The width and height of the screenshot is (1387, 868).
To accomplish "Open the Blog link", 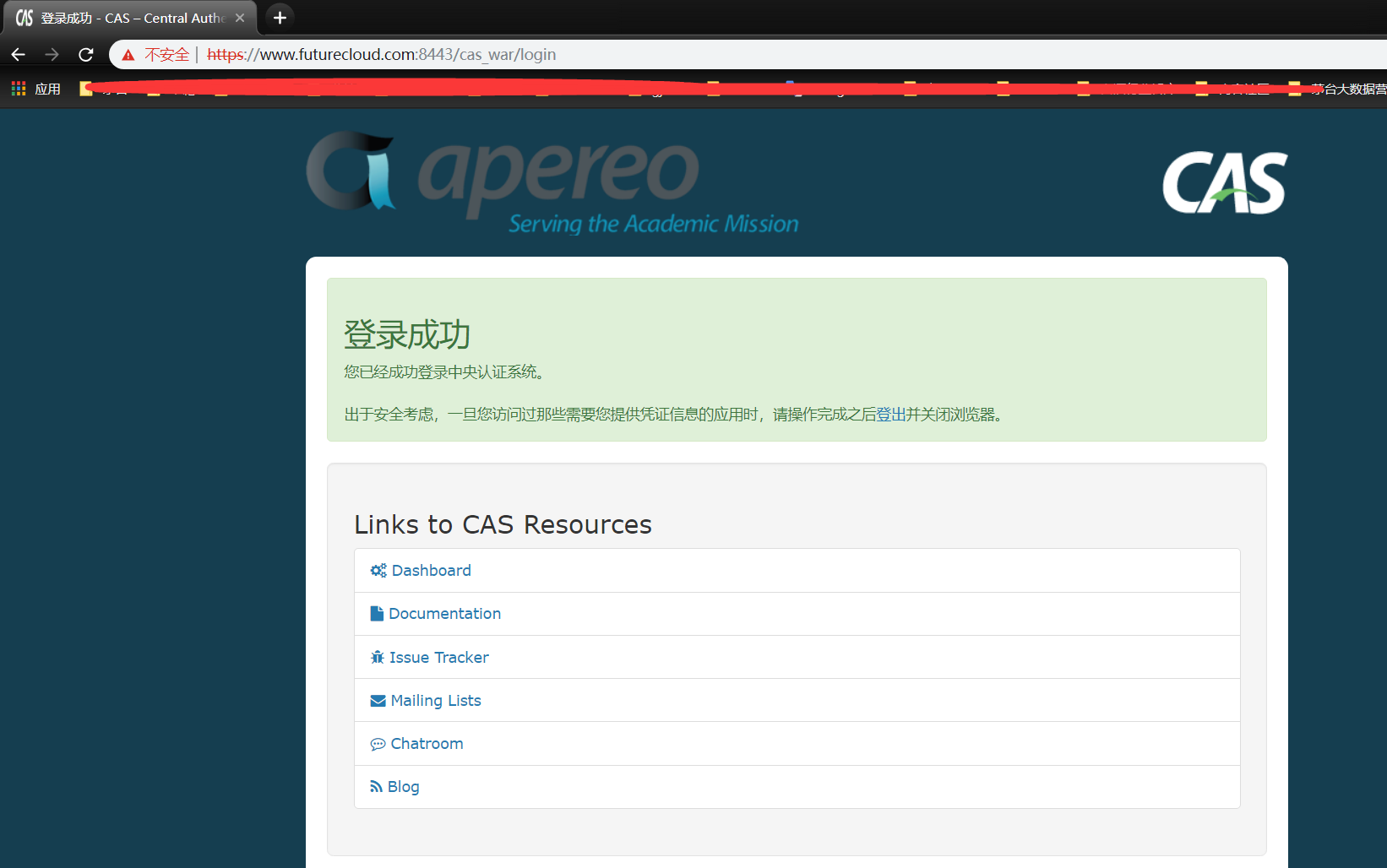I will 403,787.
